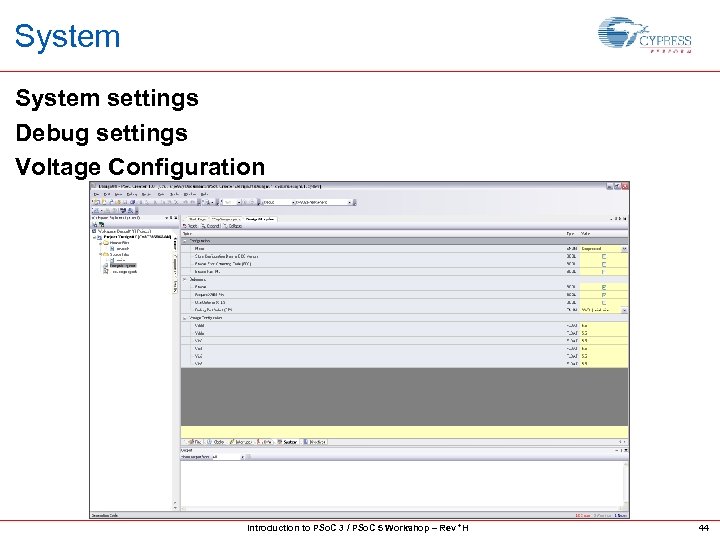The width and height of the screenshot is (720, 540).
Task: Select the highlighted .cydwr file in the tree
Action: point(123,265)
